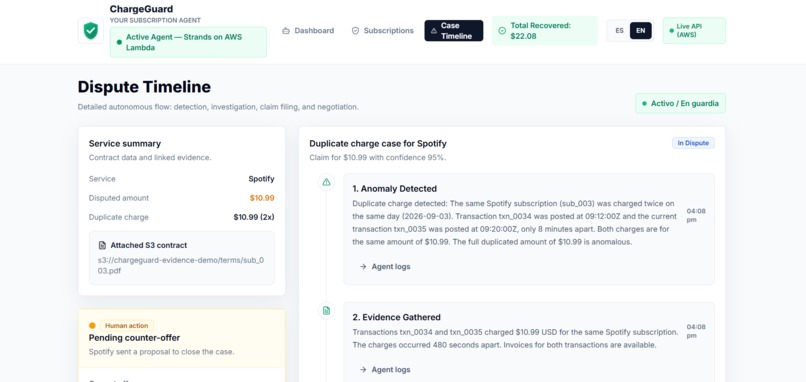Expand Agent logs under Evidence Gathered
The width and height of the screenshot is (806, 382).
coord(384,369)
